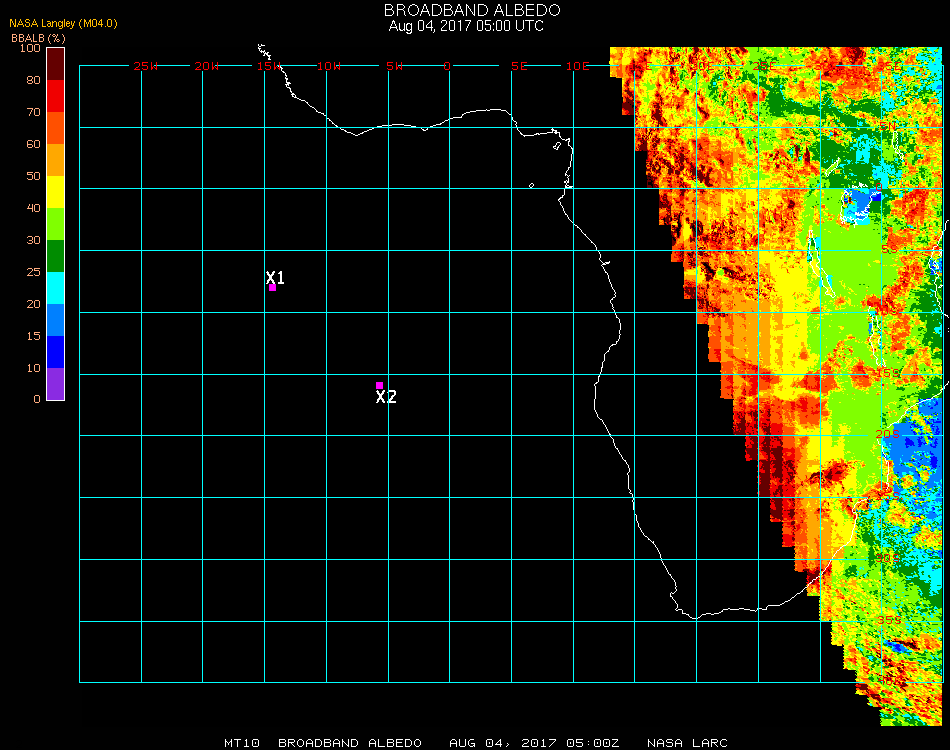Click the '10W' longitude label
950x750 pixels.
pos(329,66)
